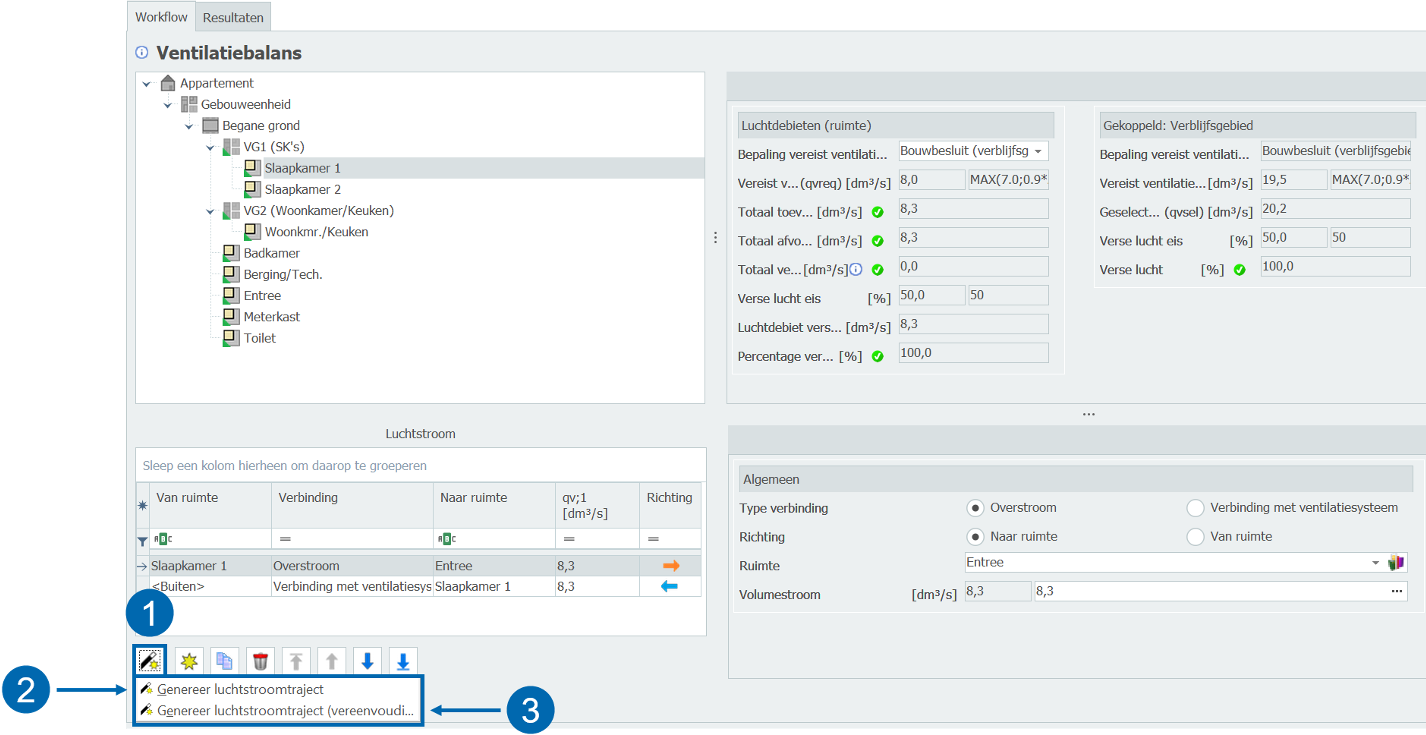
Task: Select the Verbinding met ventilatiesysteem radio button
Action: click(x=1195, y=508)
